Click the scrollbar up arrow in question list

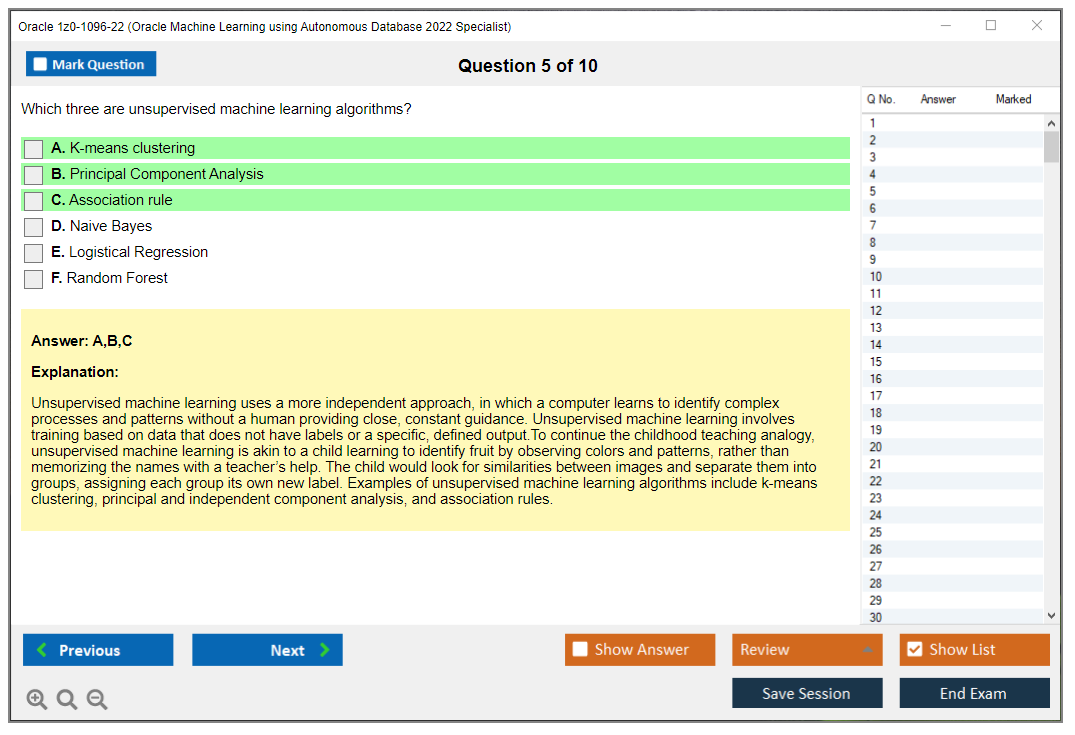[1051, 122]
